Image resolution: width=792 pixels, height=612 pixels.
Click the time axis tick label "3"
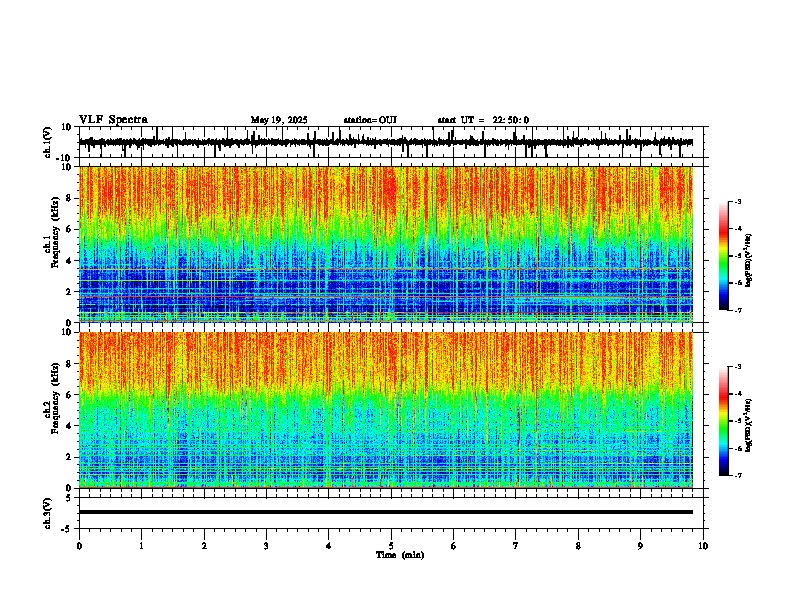coord(266,546)
